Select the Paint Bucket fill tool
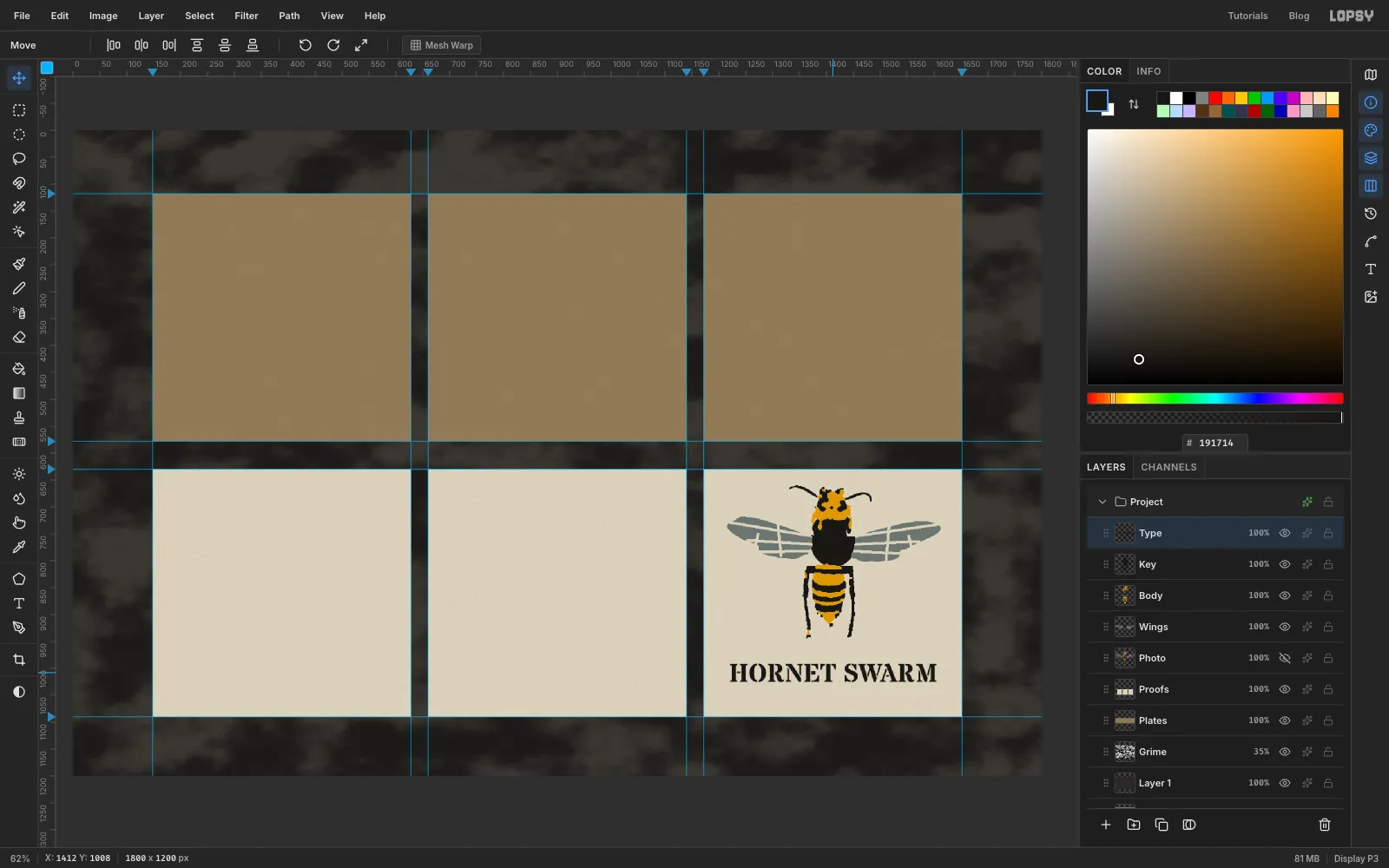This screenshot has width=1389, height=868. (x=19, y=369)
